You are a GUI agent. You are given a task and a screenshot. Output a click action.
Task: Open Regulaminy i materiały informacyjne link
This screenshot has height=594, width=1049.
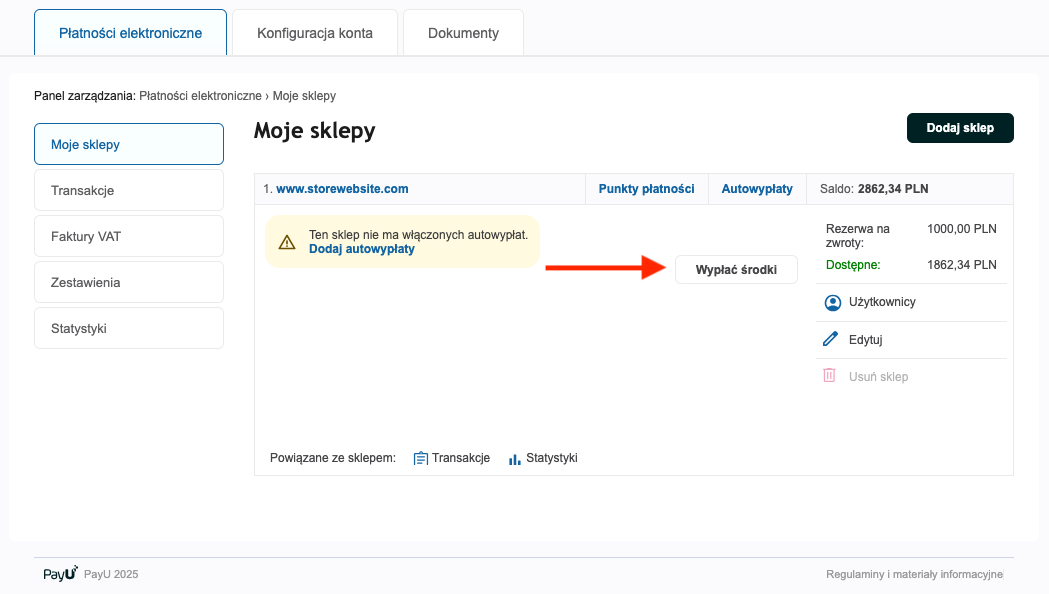914,575
